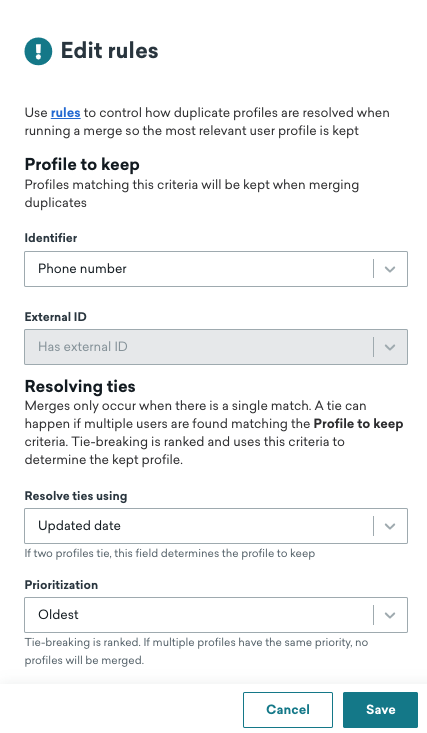
Task: Click bold Profile to keep text in the Resolving ties paragraph
Action: [x=358, y=424]
